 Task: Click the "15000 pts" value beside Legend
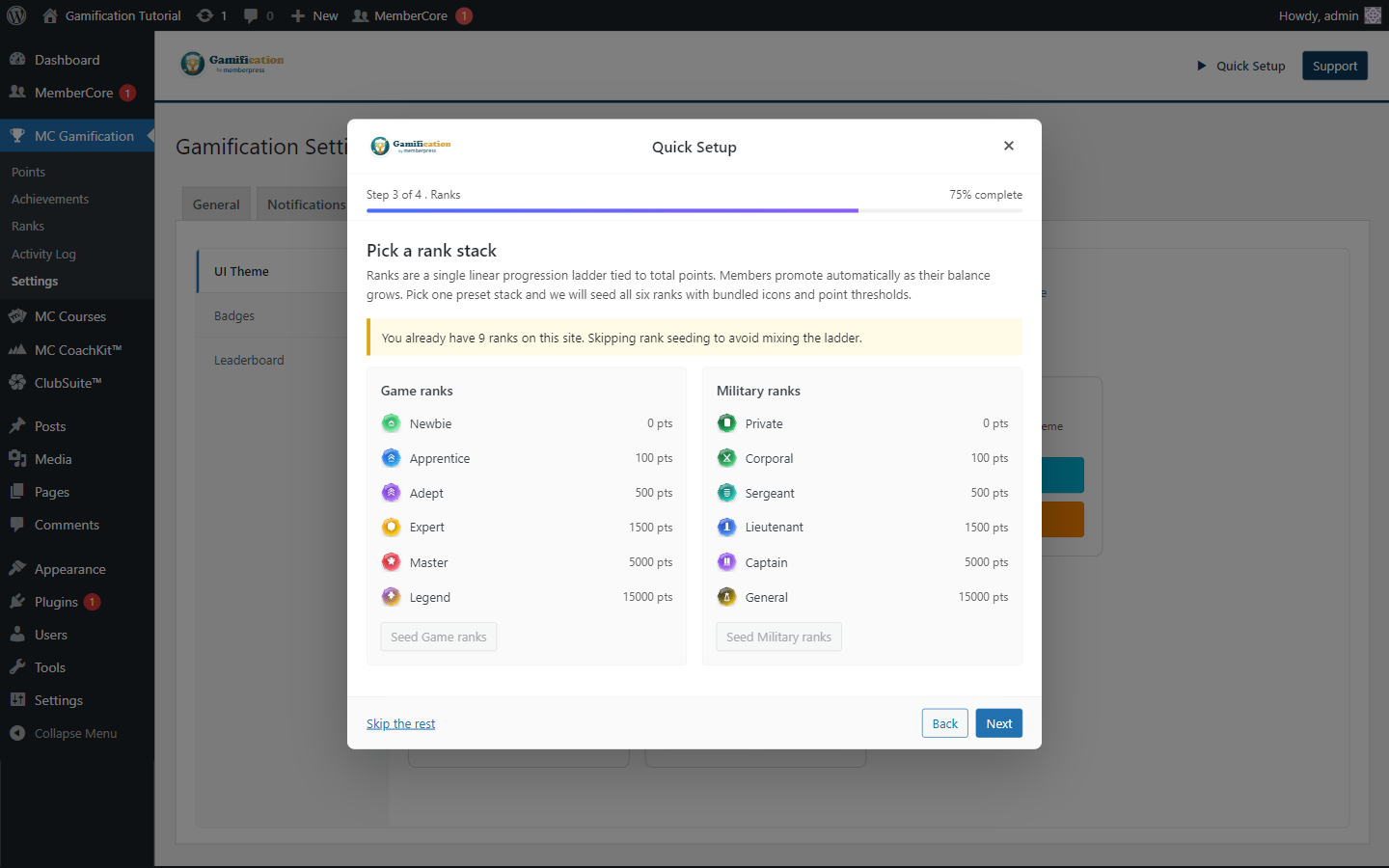tap(648, 597)
